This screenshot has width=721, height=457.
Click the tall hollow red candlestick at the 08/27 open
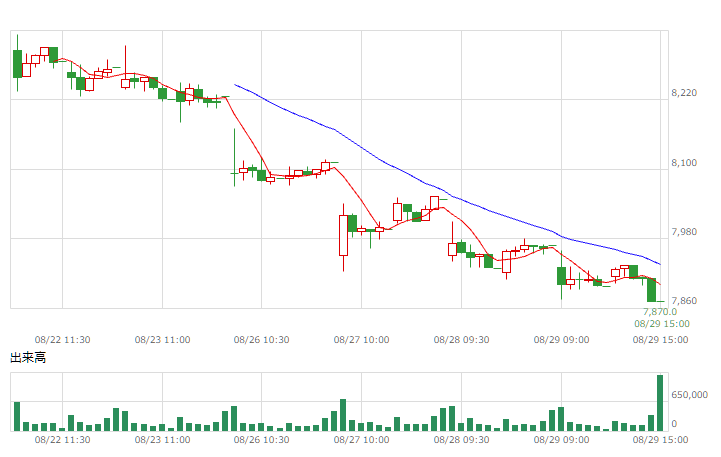click(343, 235)
